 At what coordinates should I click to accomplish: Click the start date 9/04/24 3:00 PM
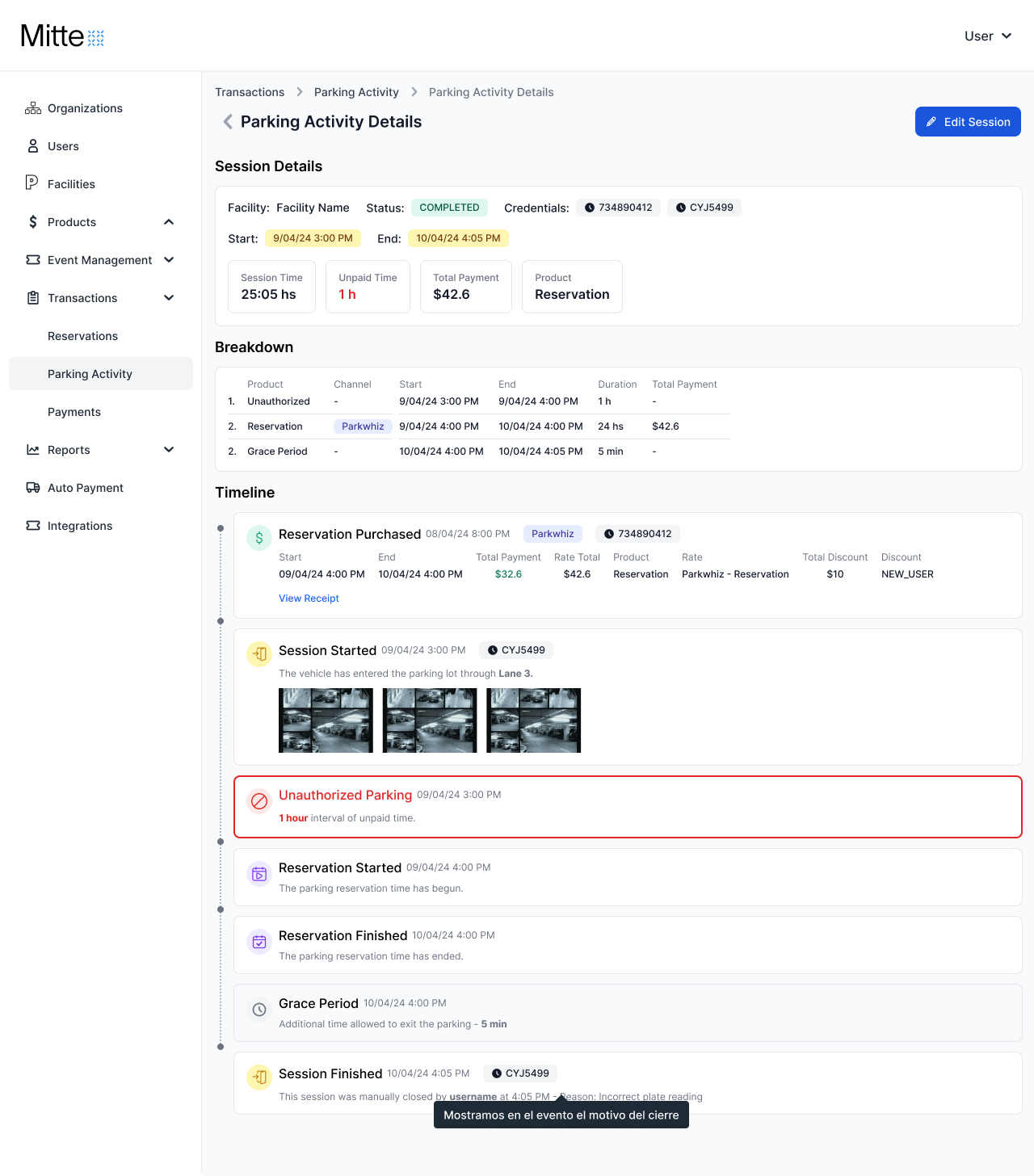313,238
